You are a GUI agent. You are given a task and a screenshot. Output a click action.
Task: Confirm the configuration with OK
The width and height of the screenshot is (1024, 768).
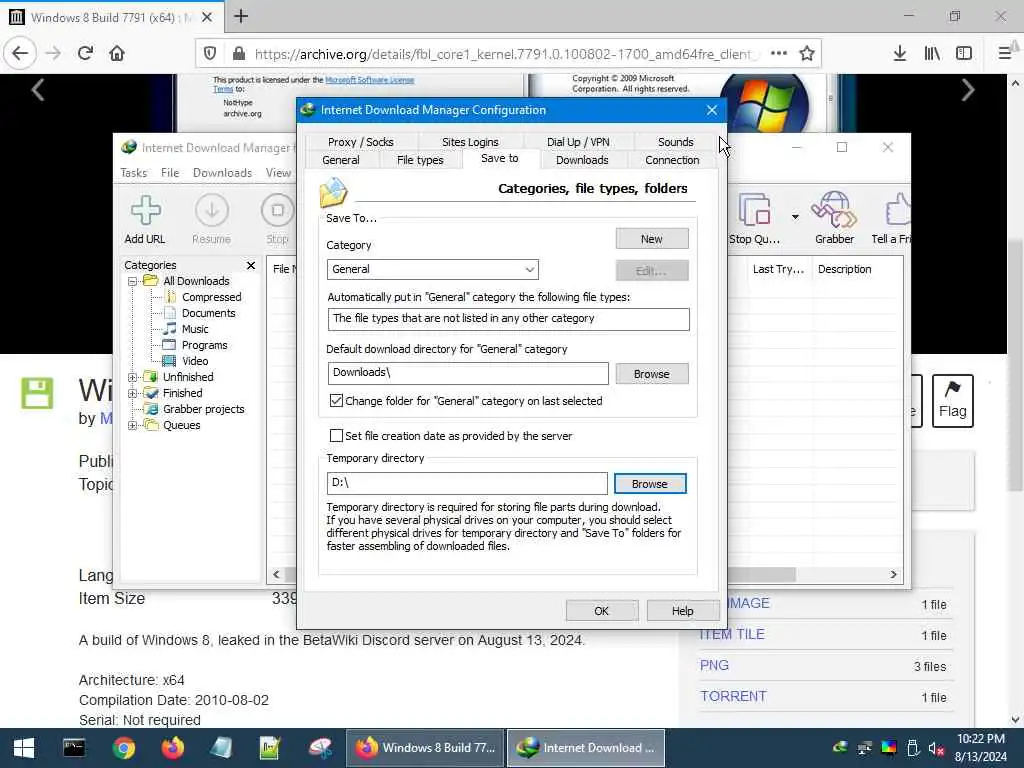[x=601, y=611]
